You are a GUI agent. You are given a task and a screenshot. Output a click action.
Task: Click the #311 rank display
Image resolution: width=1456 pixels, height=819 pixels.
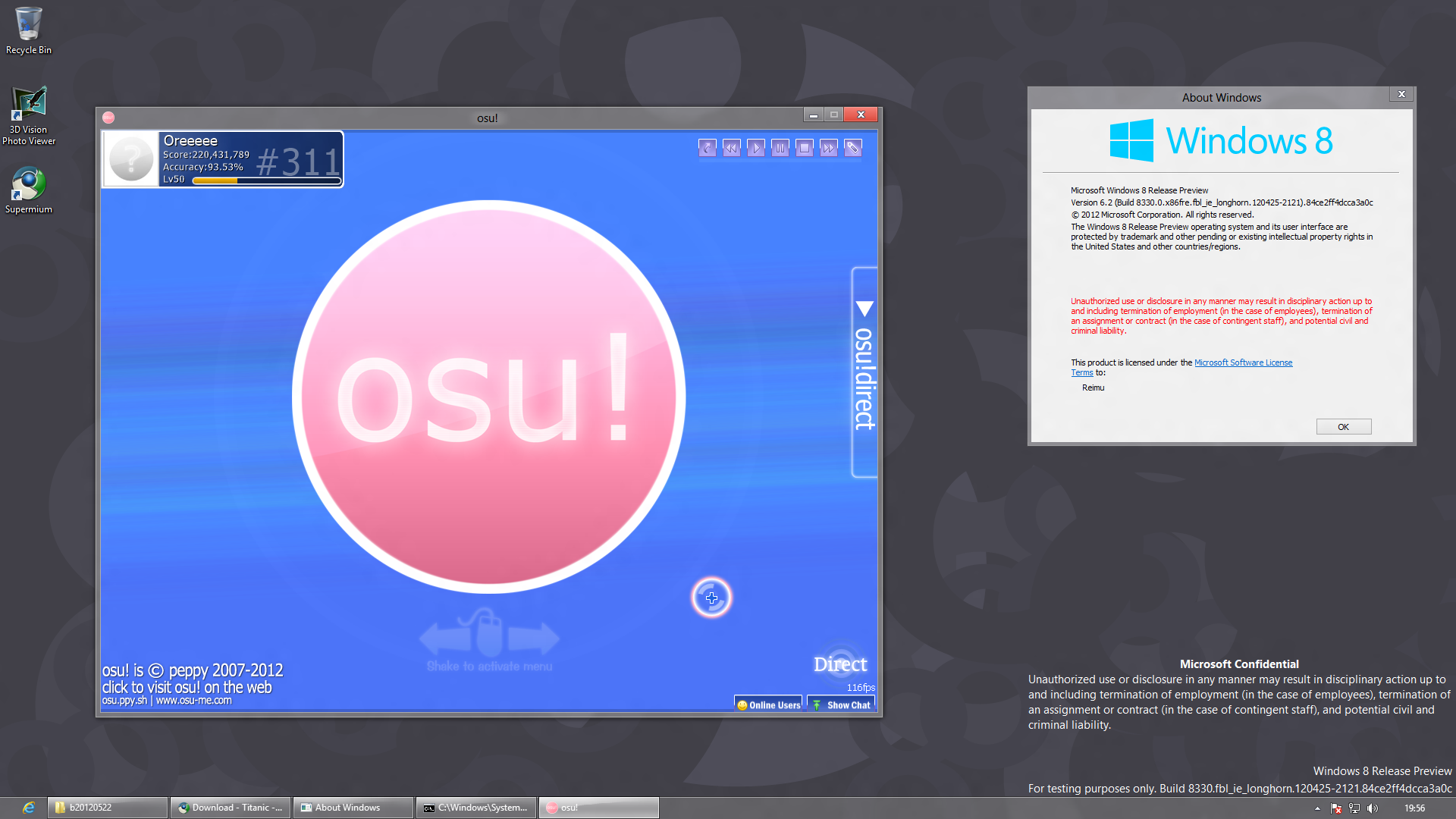(299, 162)
